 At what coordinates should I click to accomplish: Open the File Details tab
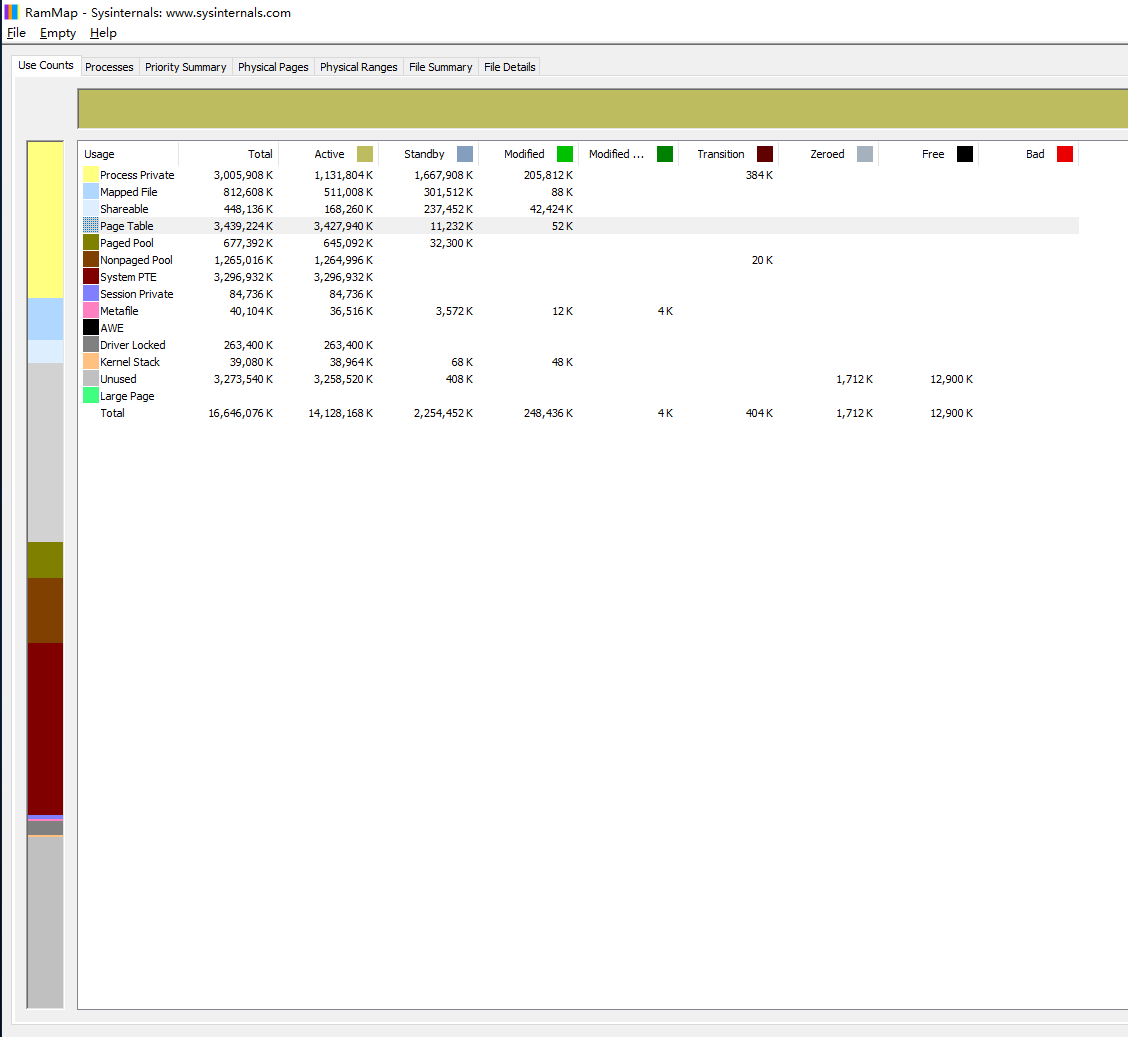510,67
